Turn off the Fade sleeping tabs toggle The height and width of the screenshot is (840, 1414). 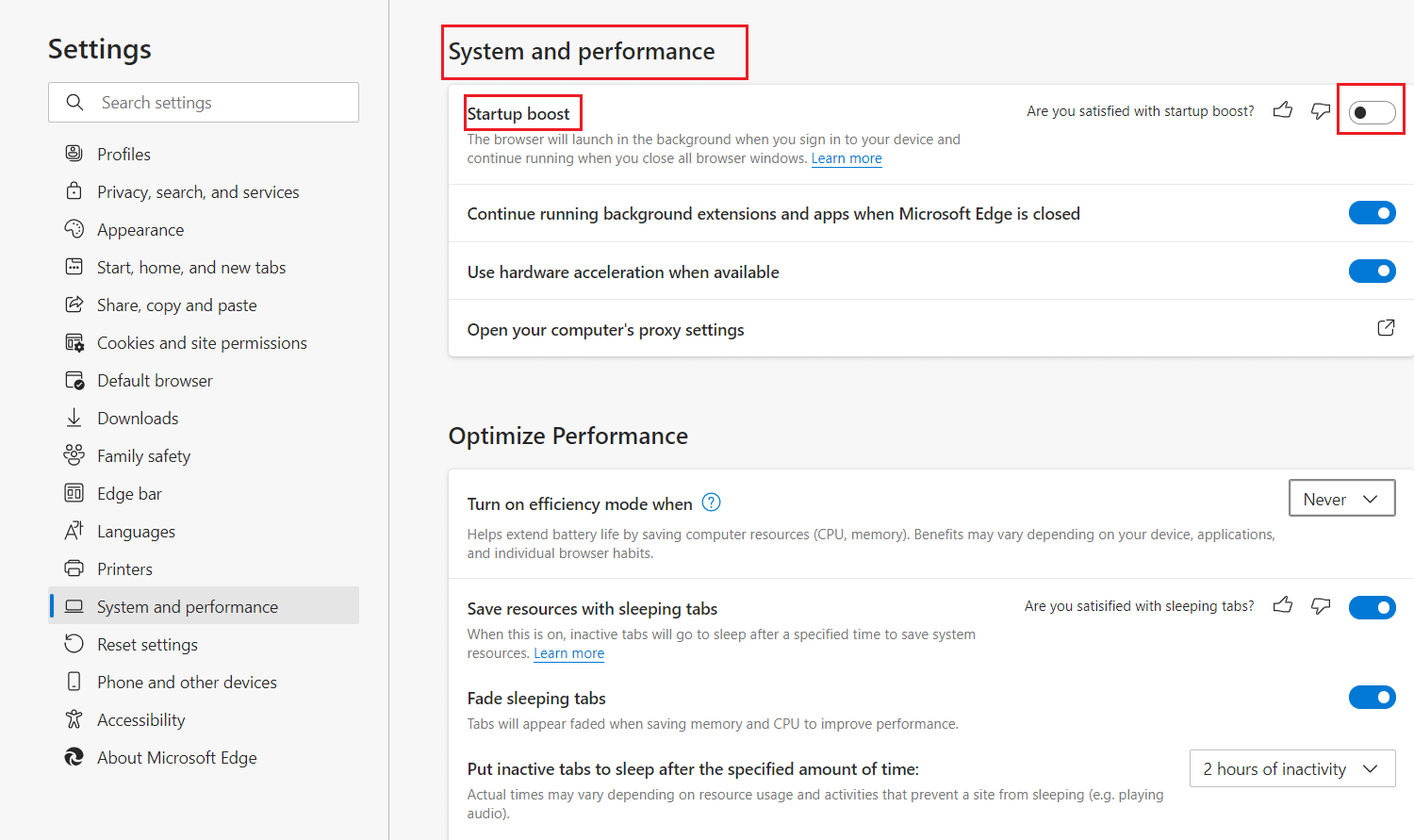point(1373,697)
